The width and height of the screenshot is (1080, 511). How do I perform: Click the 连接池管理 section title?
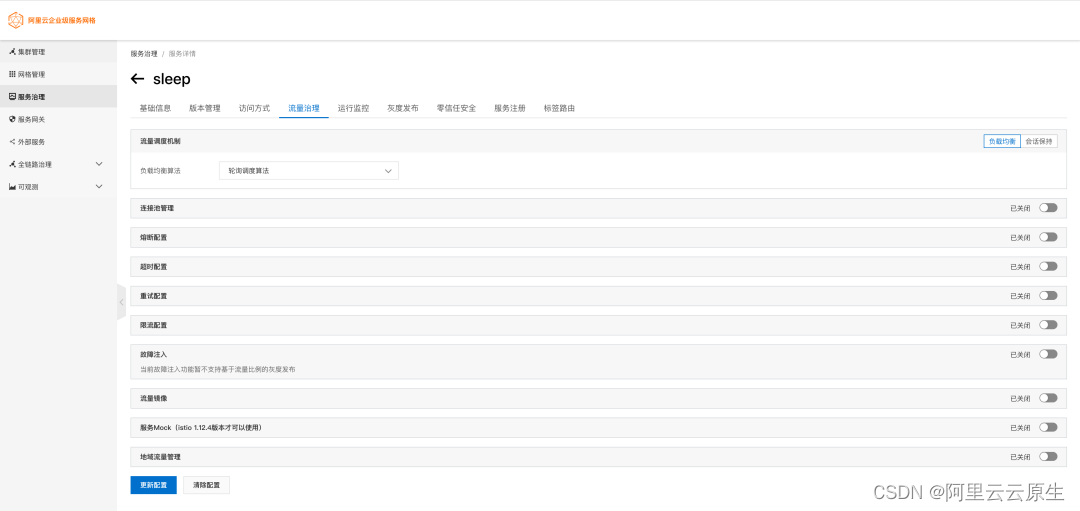click(x=157, y=207)
